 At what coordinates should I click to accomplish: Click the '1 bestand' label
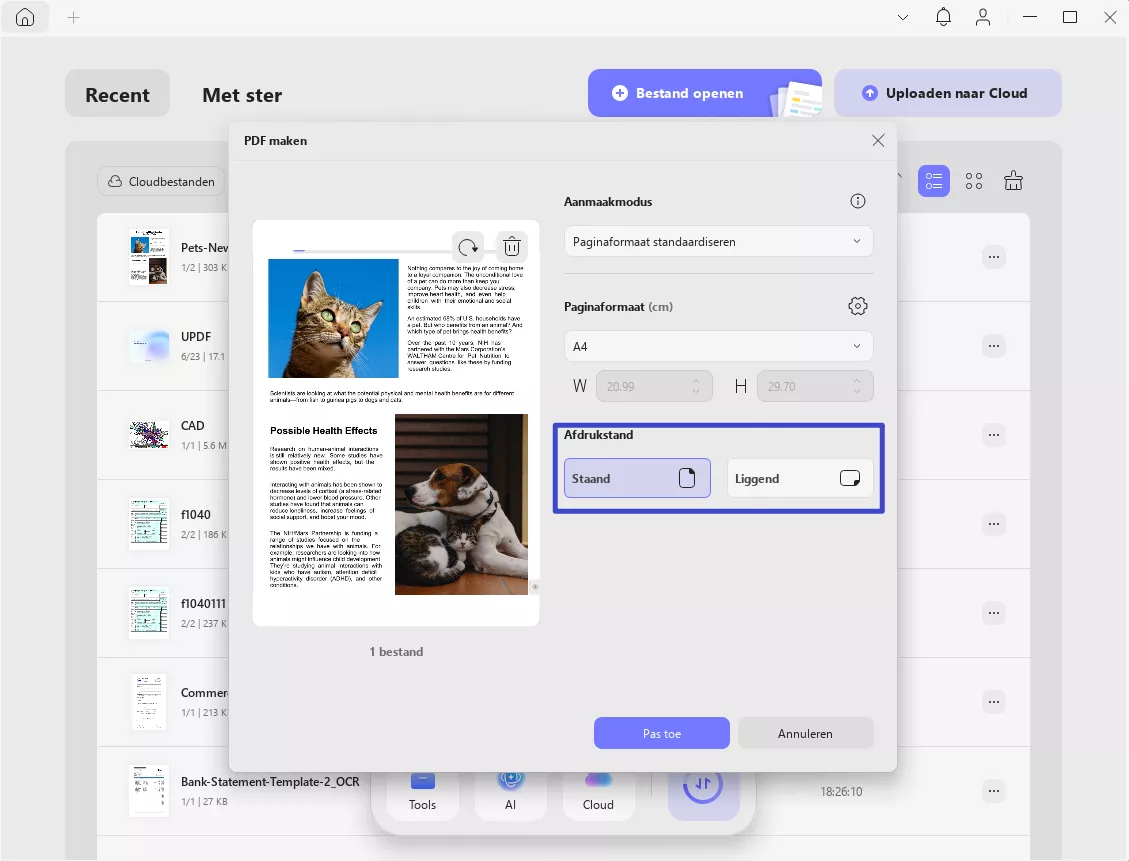pos(396,652)
